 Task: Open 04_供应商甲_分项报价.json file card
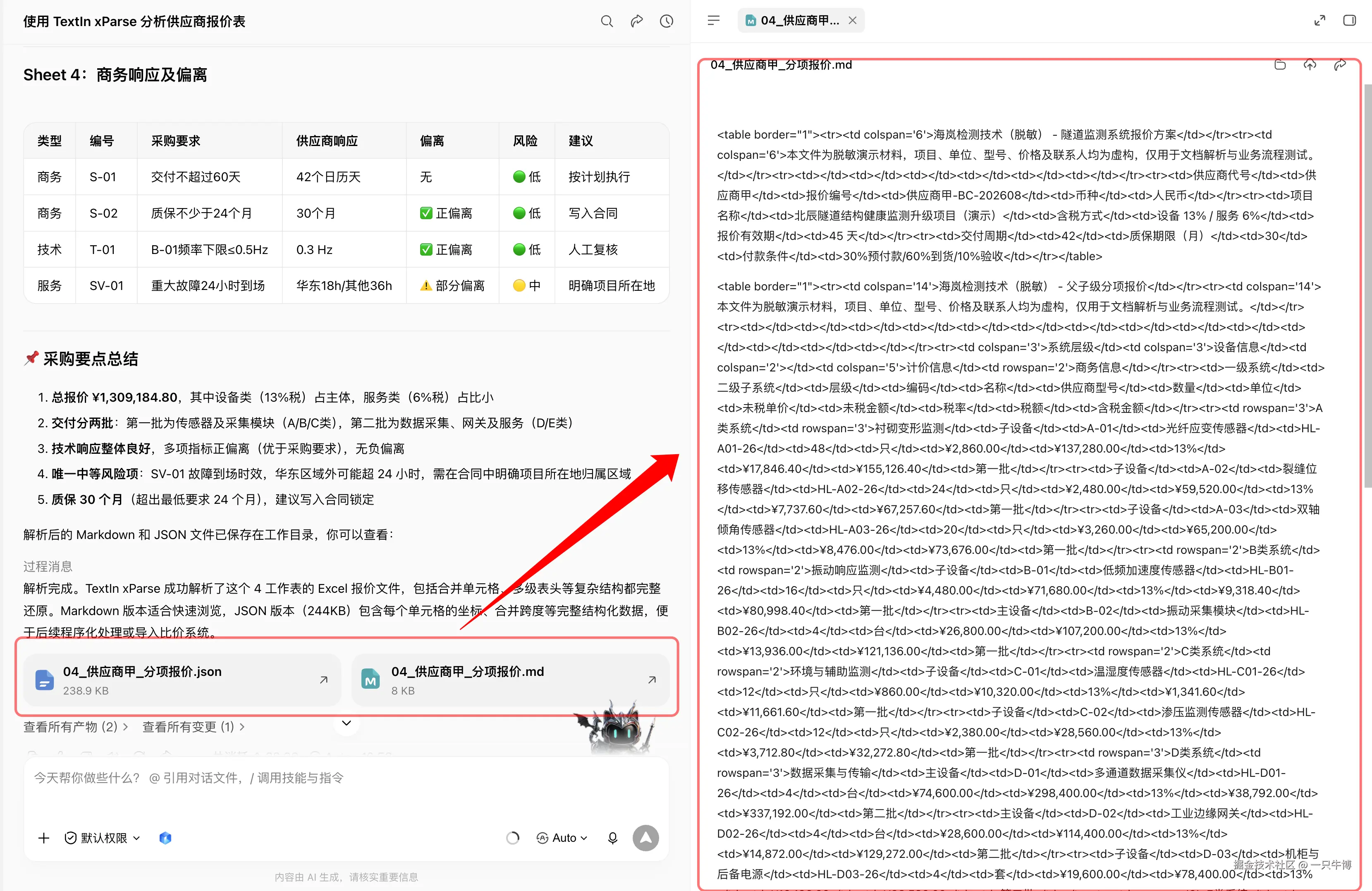coord(183,680)
